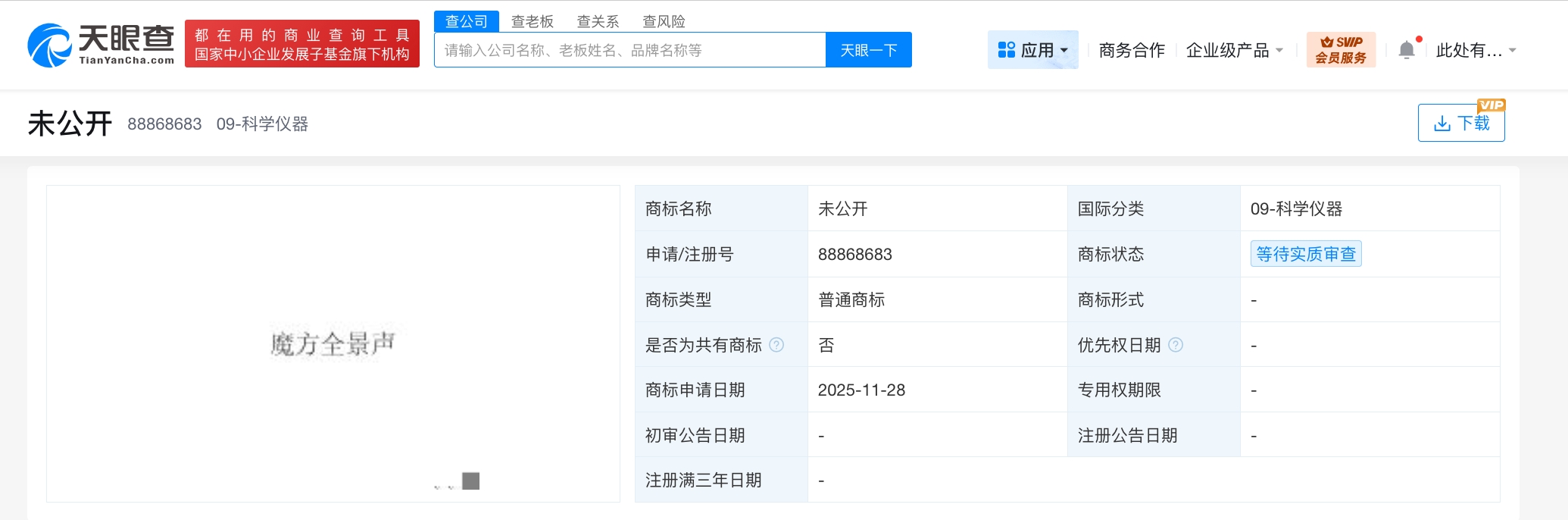Focus the company name search field
1568x520 pixels.
pyautogui.click(x=629, y=50)
